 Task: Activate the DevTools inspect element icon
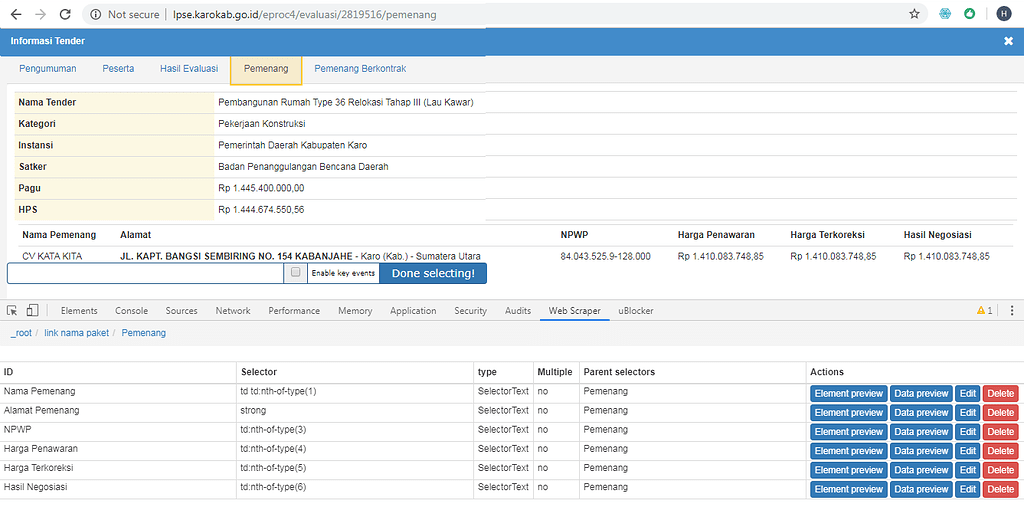pyautogui.click(x=12, y=311)
